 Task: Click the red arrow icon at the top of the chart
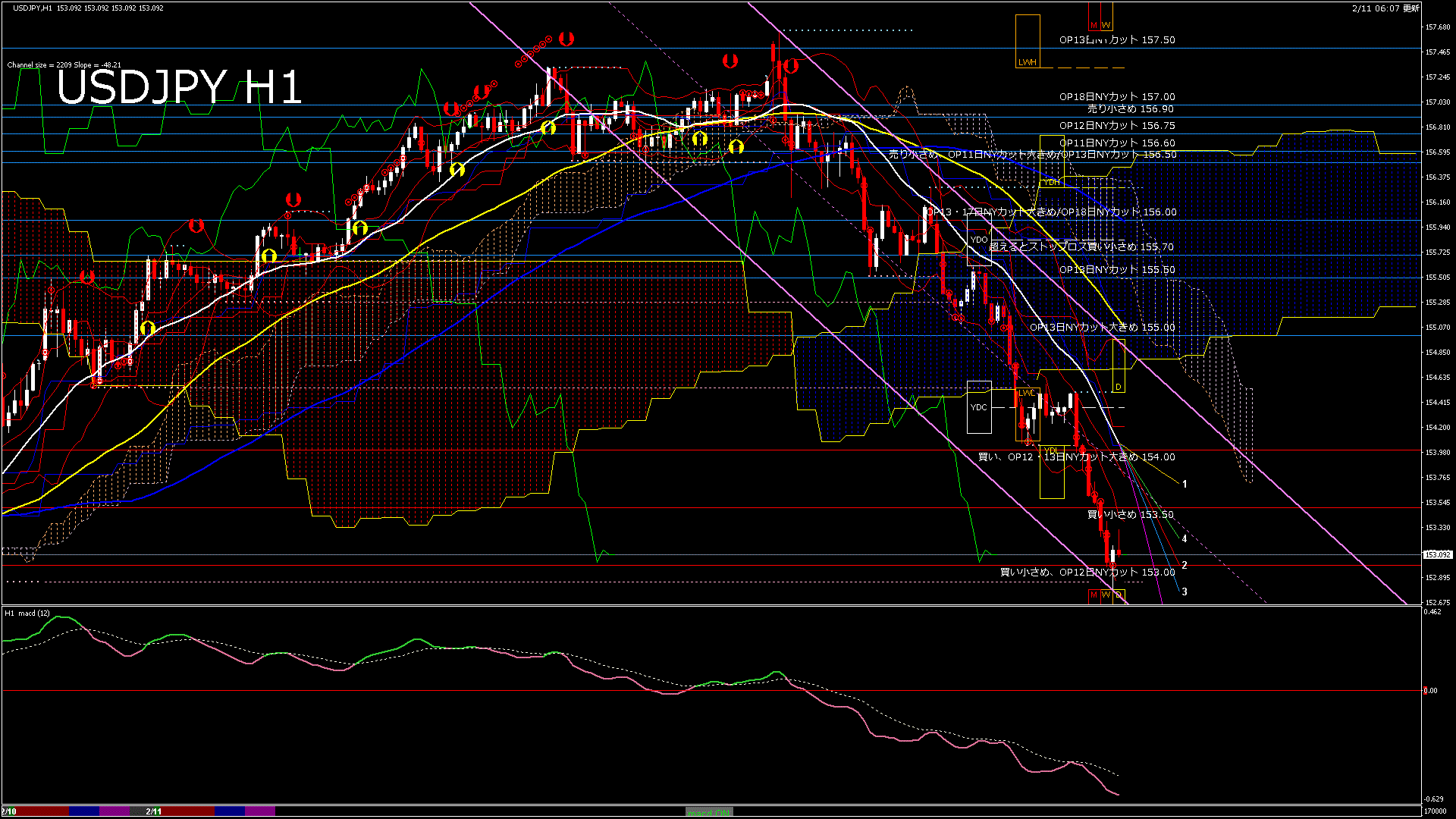coord(566,38)
